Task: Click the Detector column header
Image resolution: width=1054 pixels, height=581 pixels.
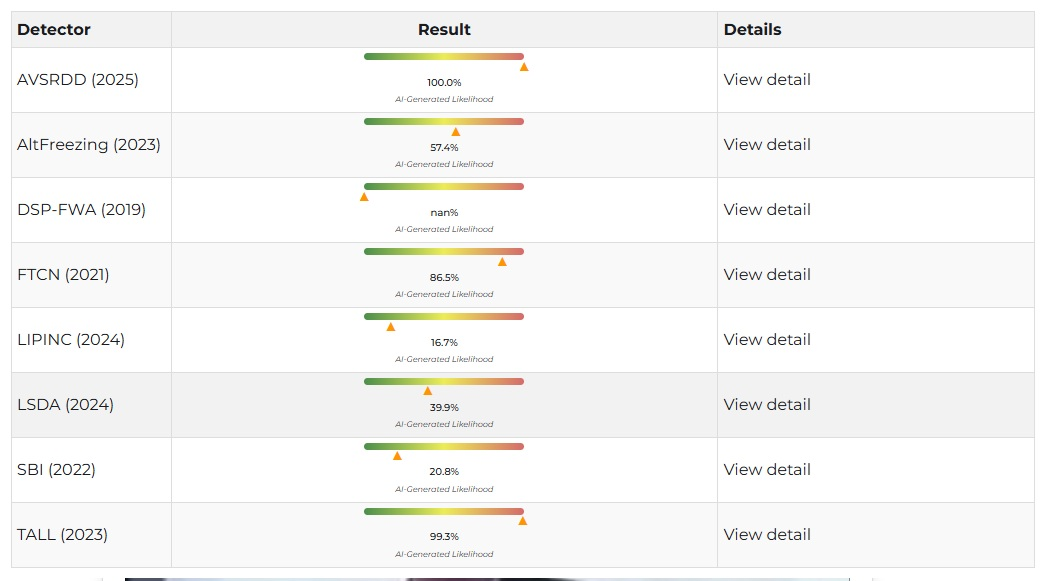Action: [54, 30]
